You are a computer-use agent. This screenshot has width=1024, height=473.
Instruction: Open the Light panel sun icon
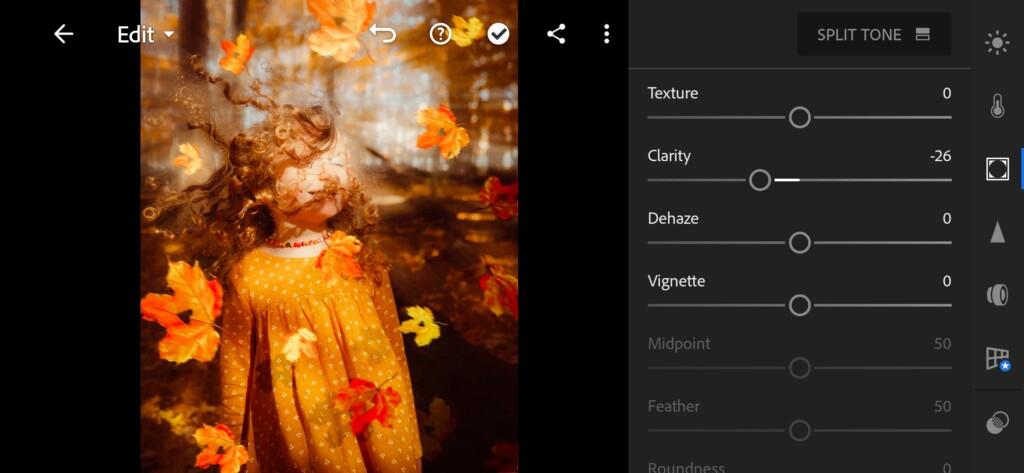[x=997, y=43]
